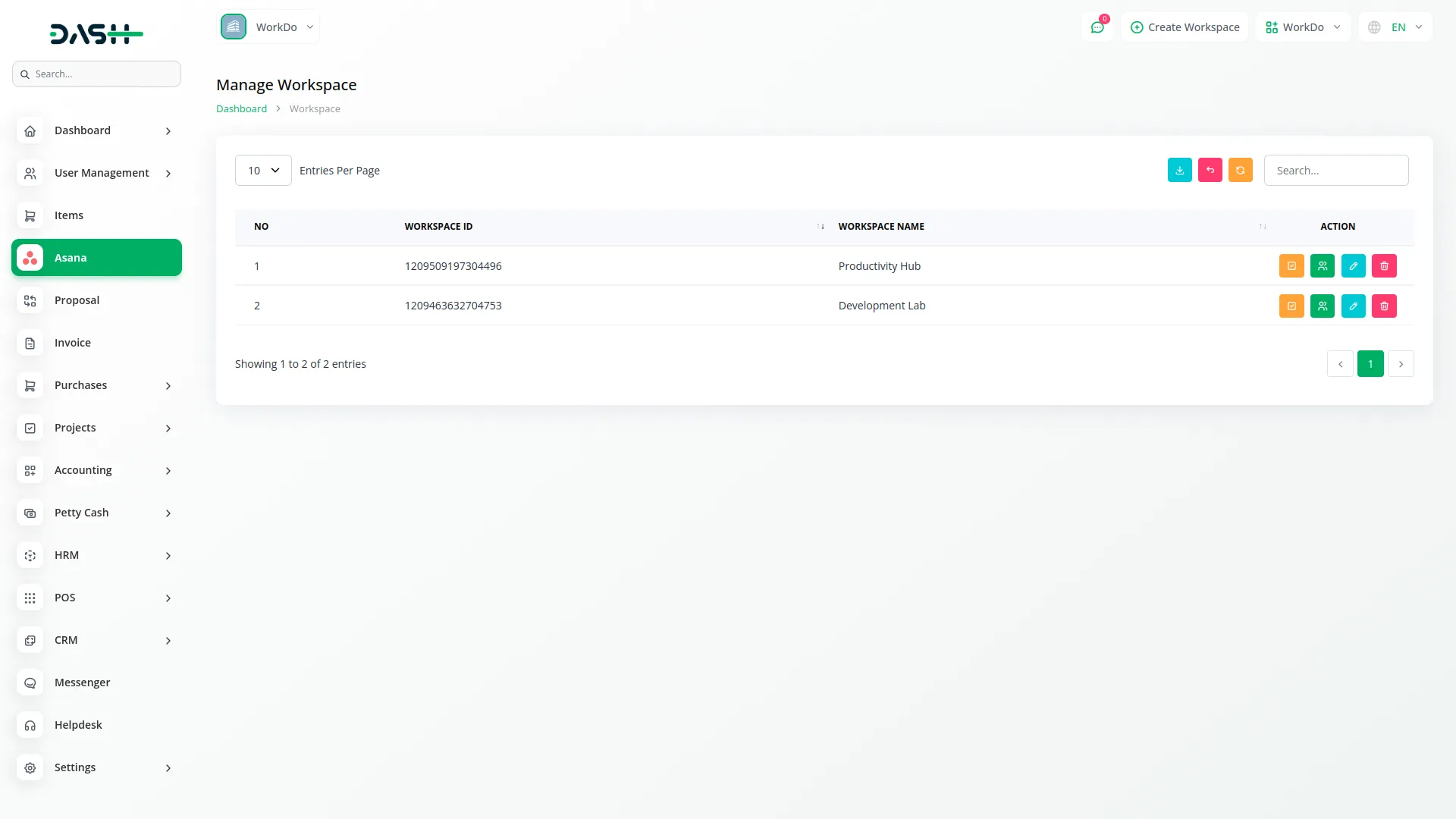
Task: Expand the HRM sidebar section
Action: pyautogui.click(x=96, y=555)
